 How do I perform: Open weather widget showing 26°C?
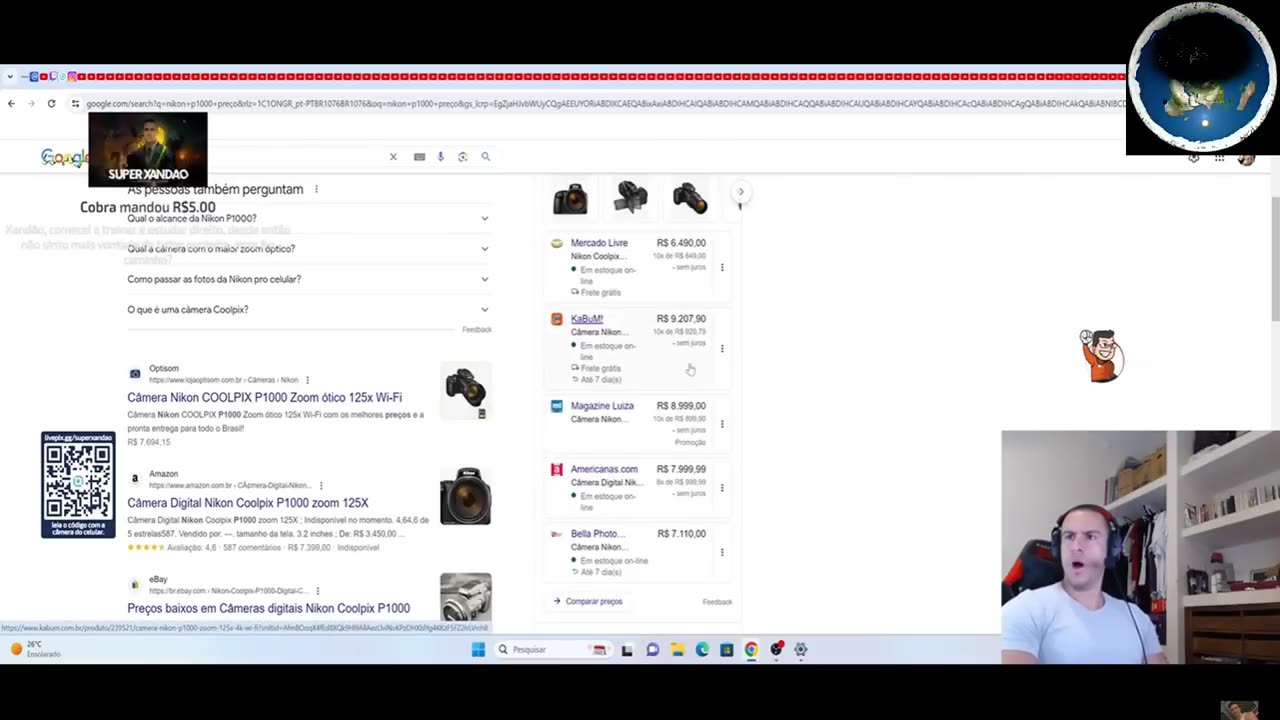point(36,649)
